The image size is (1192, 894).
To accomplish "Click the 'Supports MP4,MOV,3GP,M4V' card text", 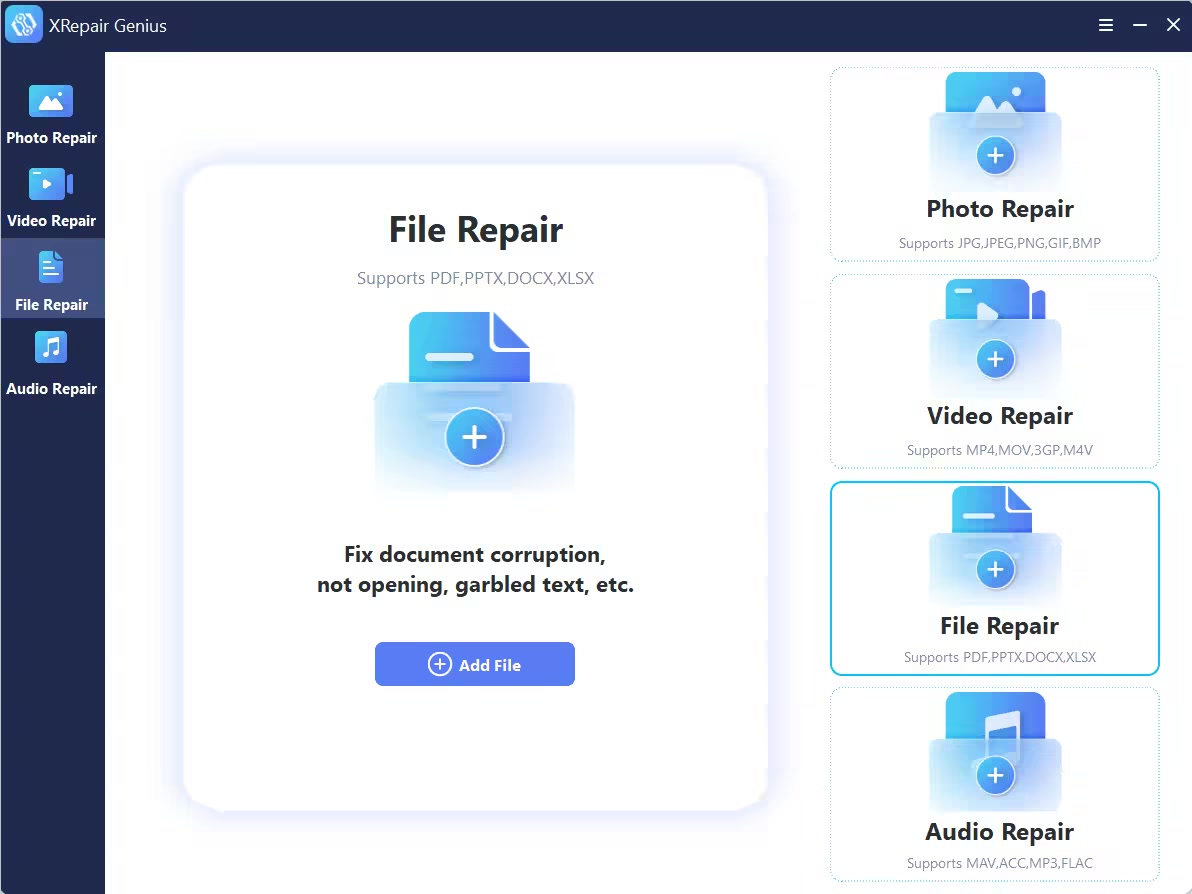I will pos(1000,450).
